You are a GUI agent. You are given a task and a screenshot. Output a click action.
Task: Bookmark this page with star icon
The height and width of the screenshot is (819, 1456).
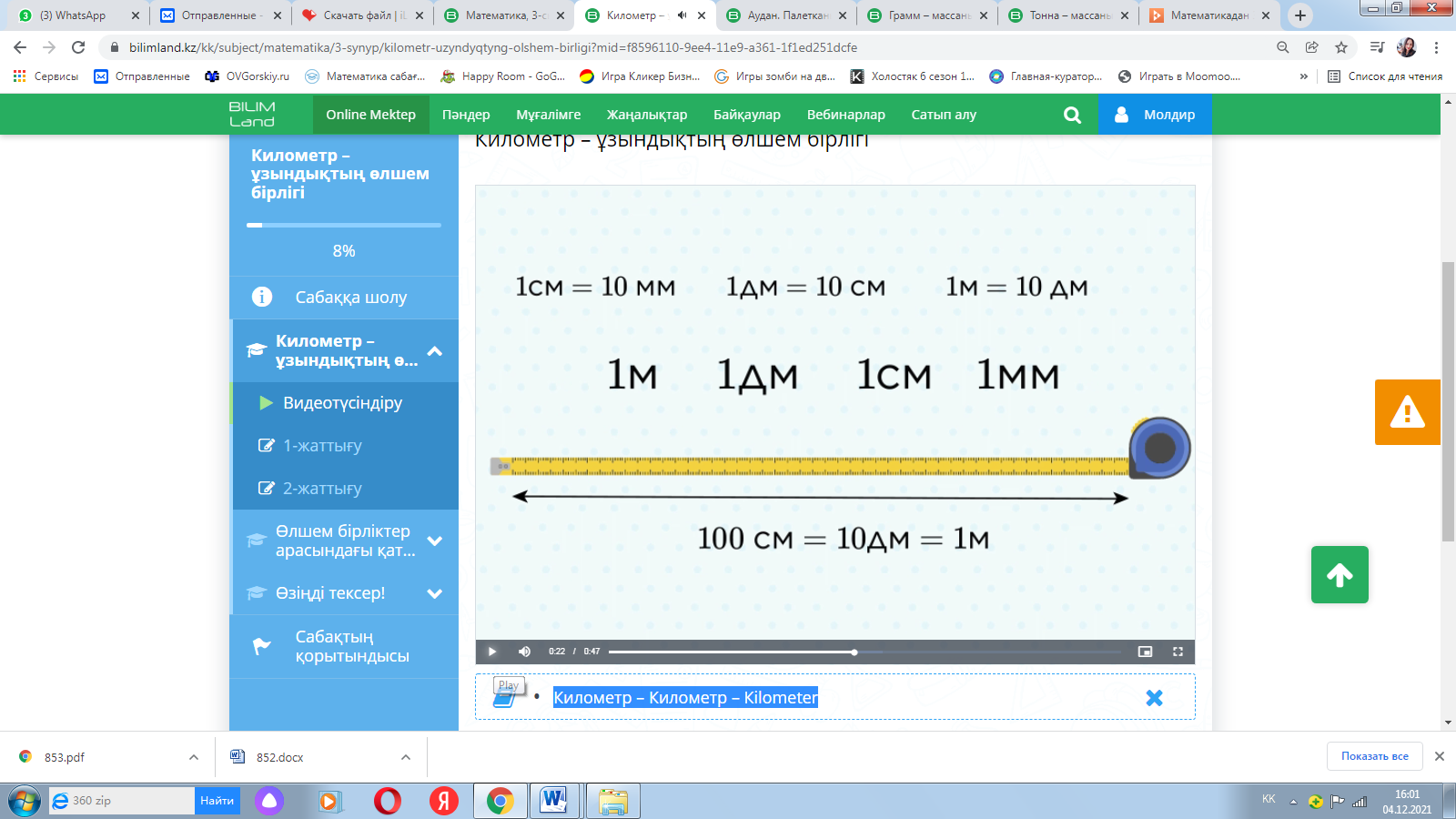(1341, 47)
